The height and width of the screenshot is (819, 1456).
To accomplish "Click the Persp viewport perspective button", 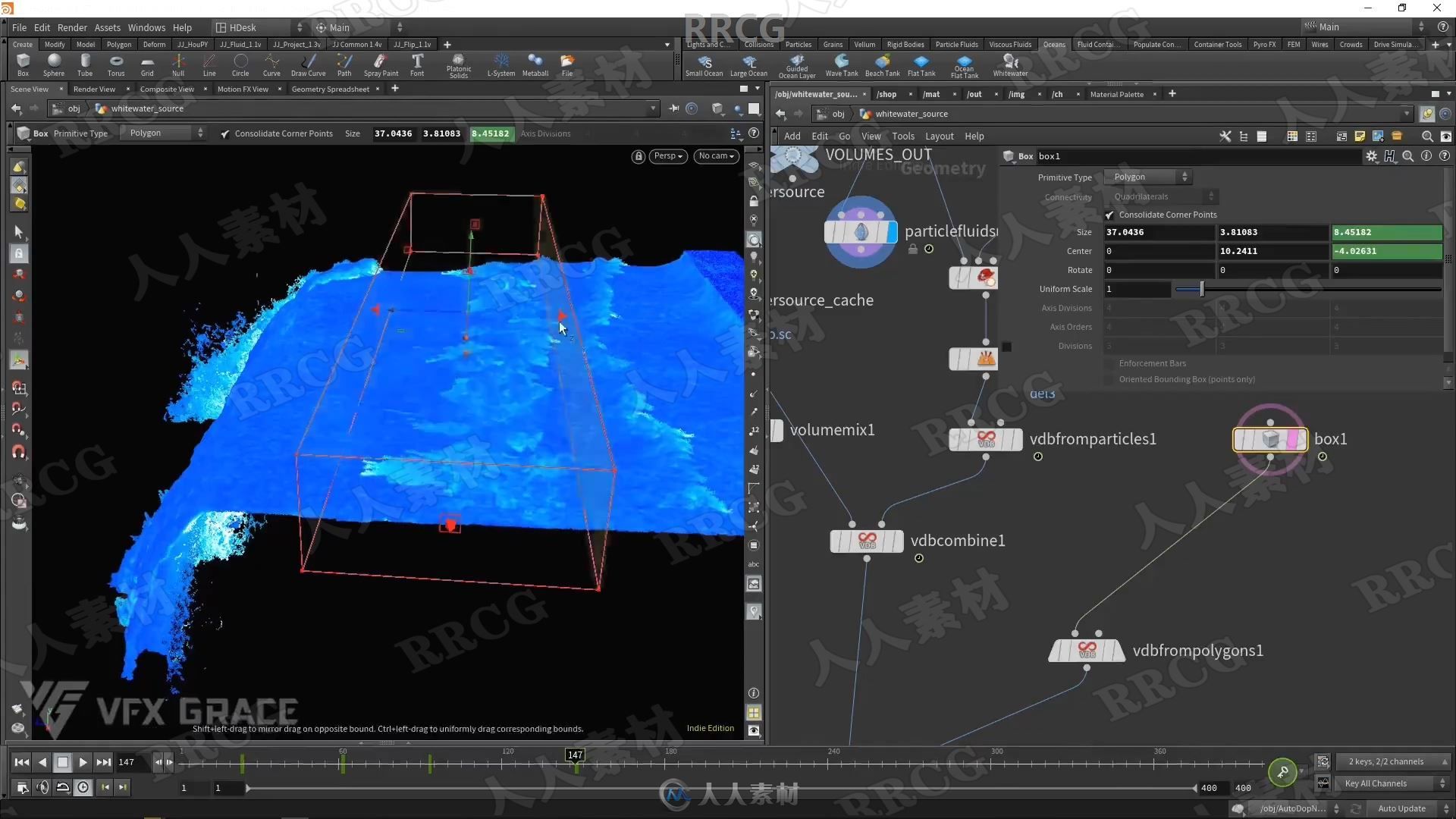I will [666, 156].
